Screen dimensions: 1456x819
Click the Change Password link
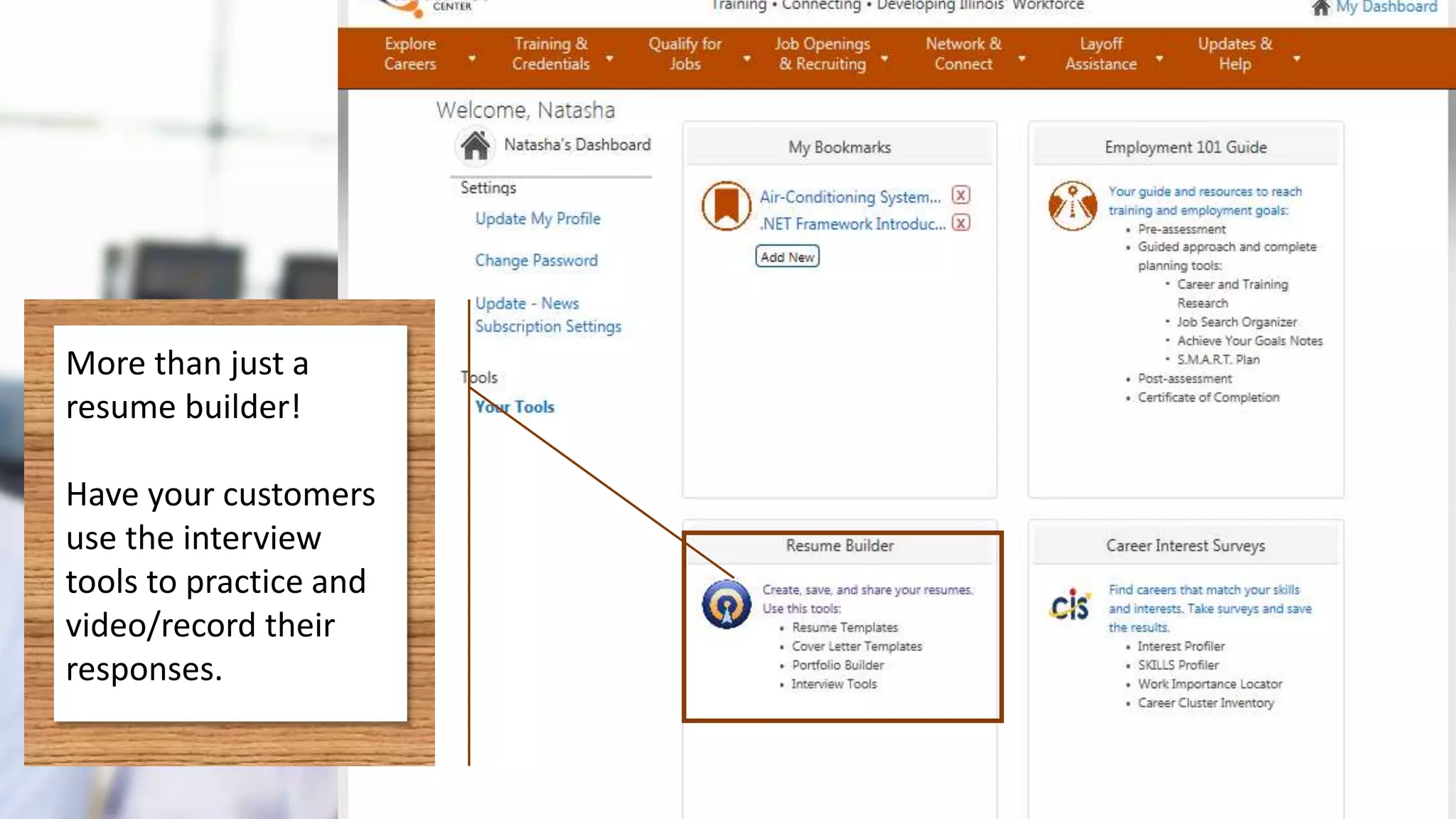(536, 261)
